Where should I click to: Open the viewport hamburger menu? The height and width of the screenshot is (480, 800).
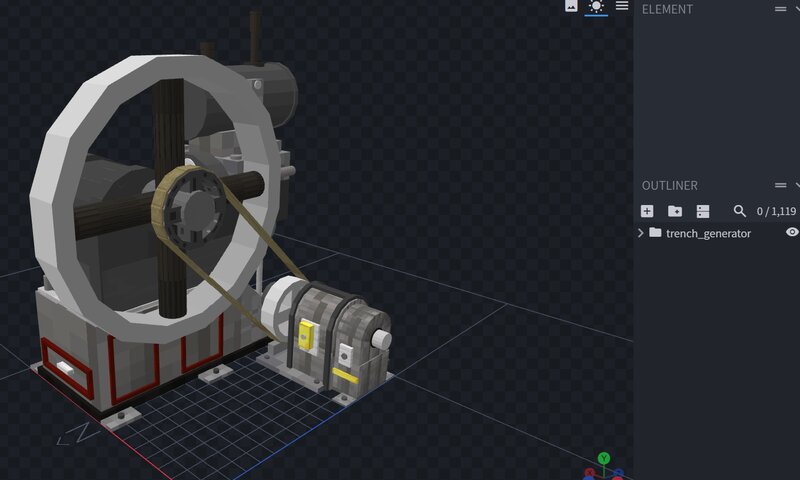[x=622, y=6]
